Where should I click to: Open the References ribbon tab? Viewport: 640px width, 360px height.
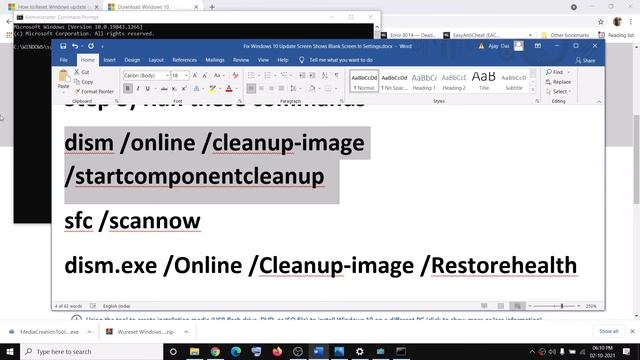184,60
